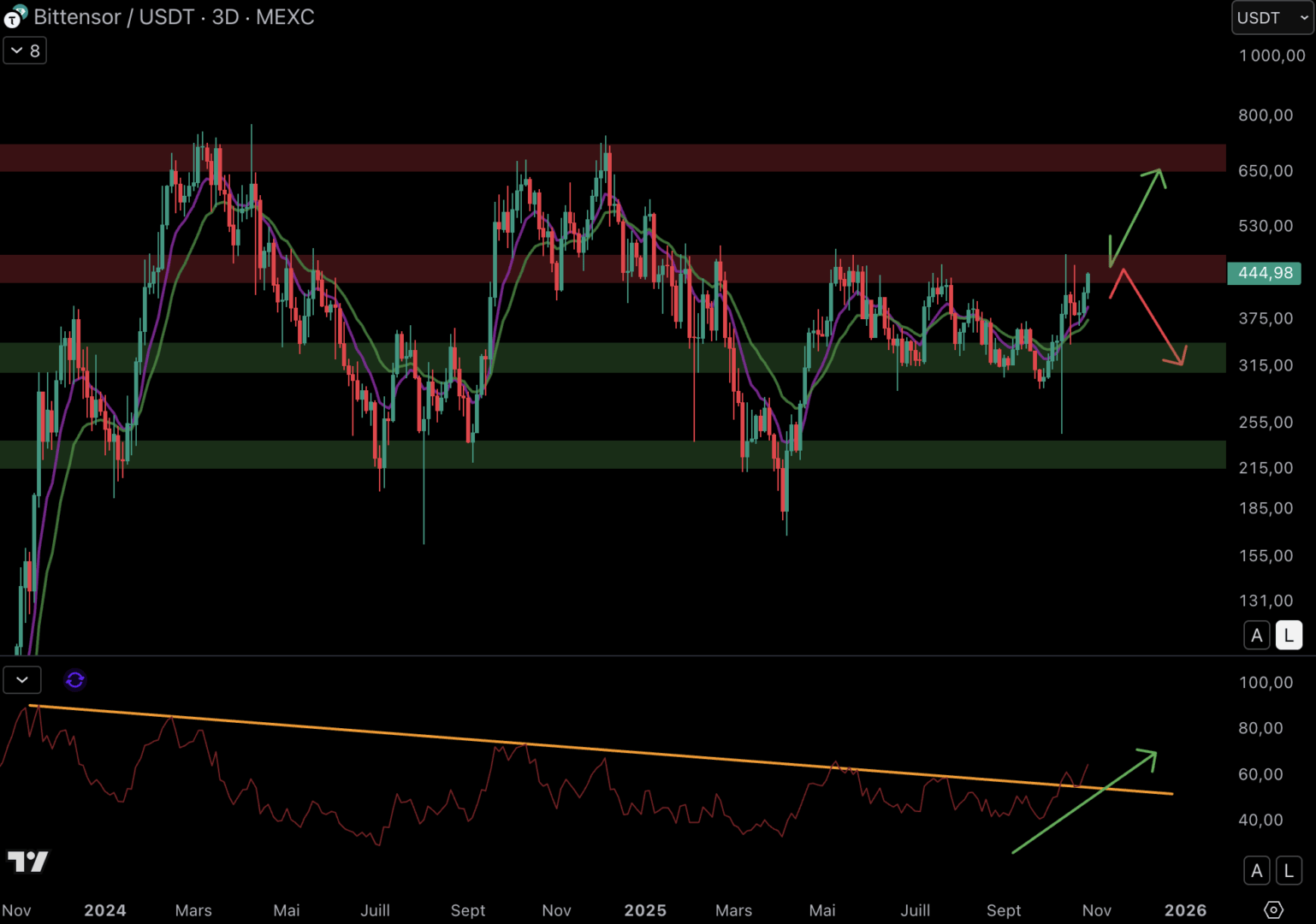
Task: Toggle auto scale 'A' on main price axis
Action: pos(1256,636)
